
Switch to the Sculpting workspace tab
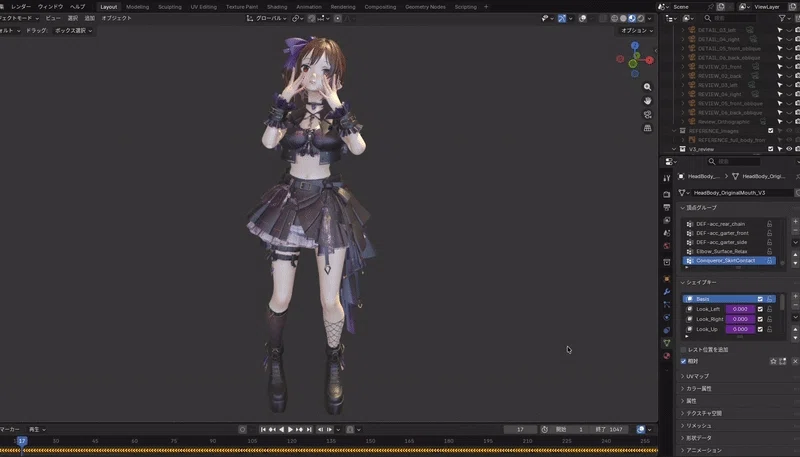169,7
